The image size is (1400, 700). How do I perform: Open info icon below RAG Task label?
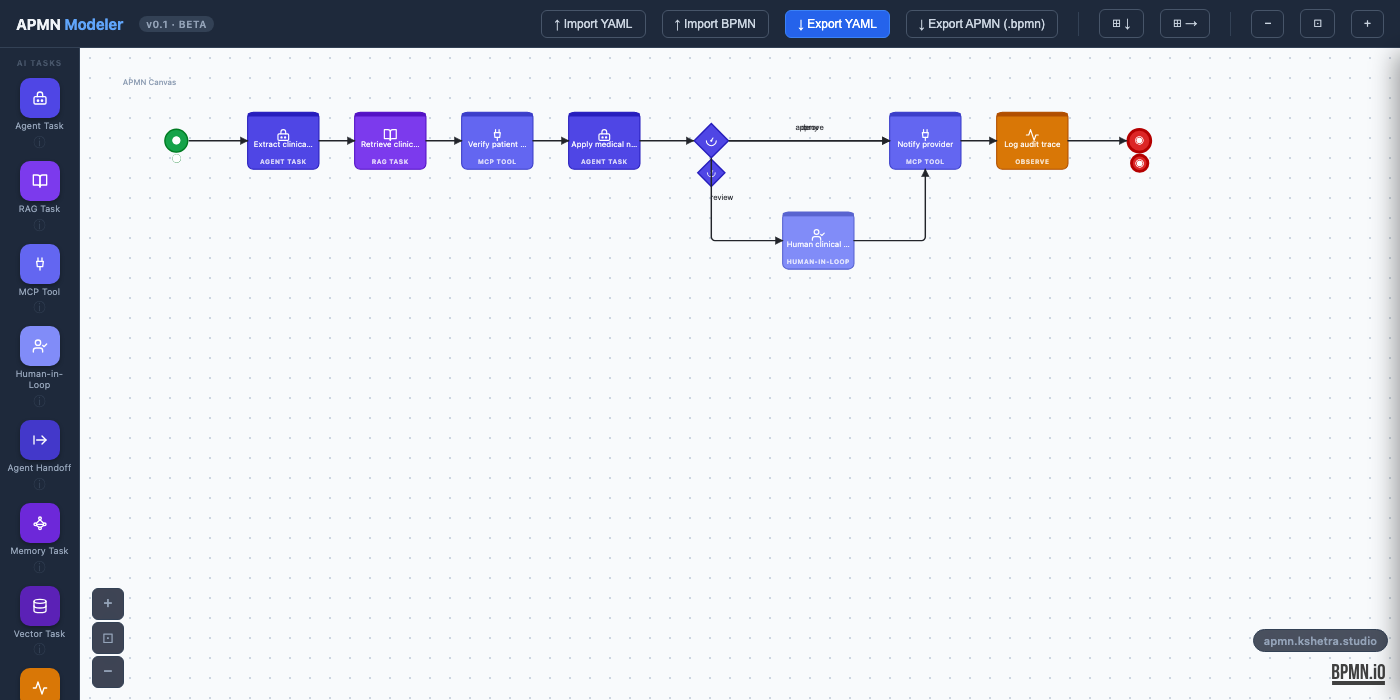[x=40, y=225]
